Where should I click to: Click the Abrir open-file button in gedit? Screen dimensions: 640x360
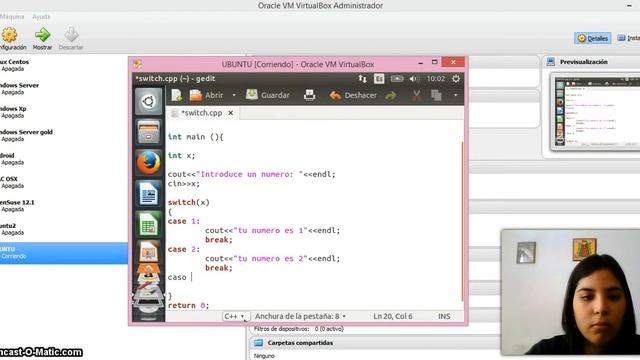tap(207, 95)
